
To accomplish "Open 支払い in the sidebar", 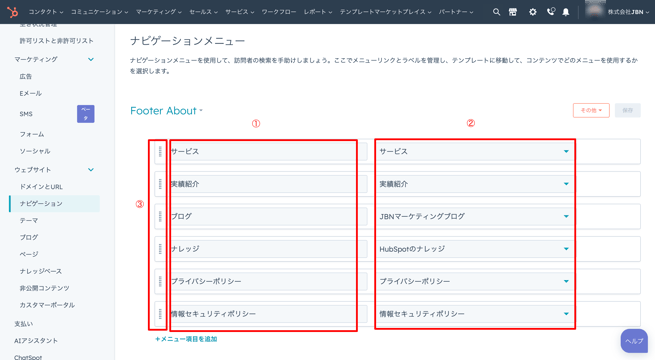I will [23, 324].
